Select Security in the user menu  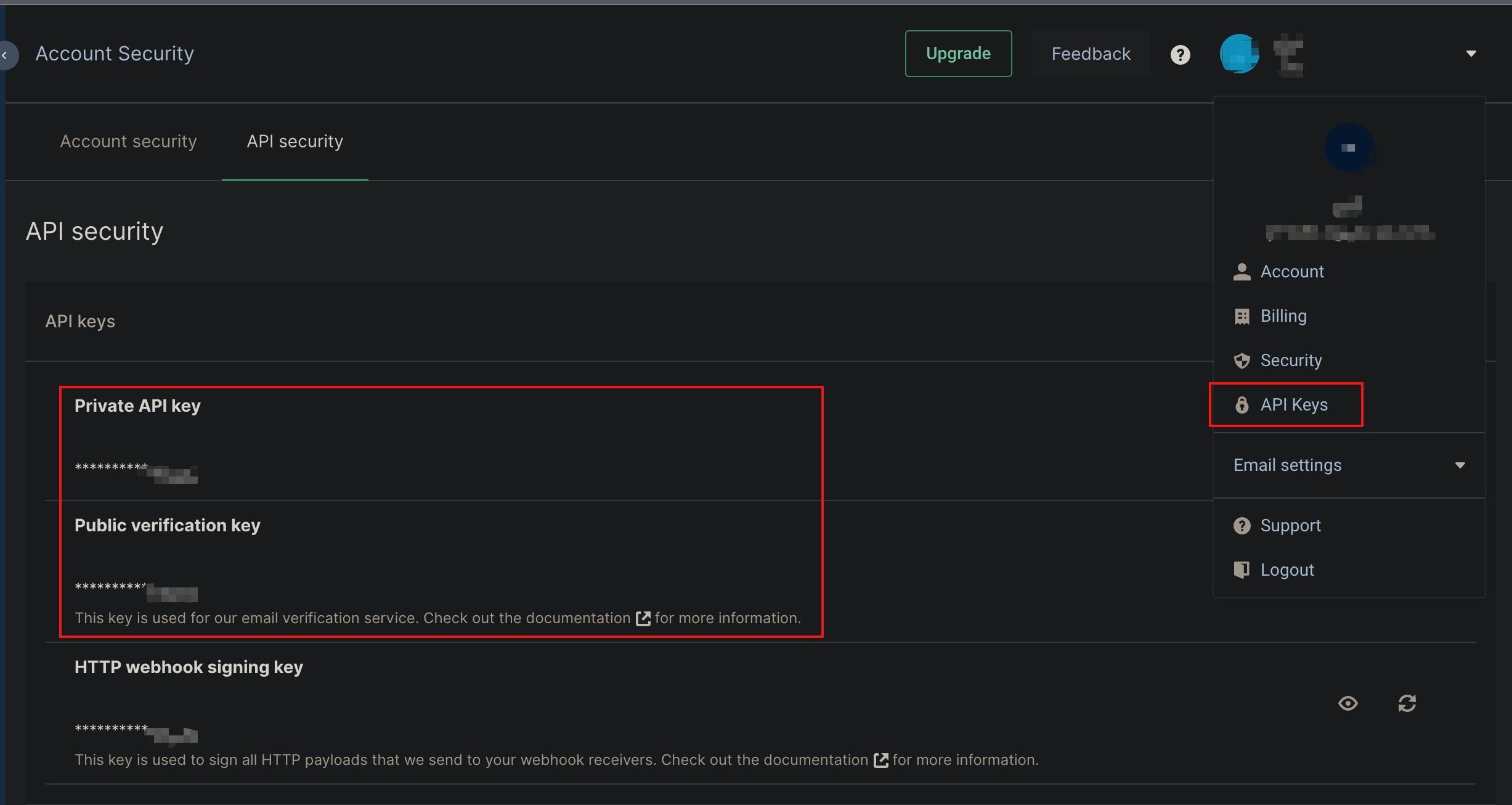[x=1290, y=360]
